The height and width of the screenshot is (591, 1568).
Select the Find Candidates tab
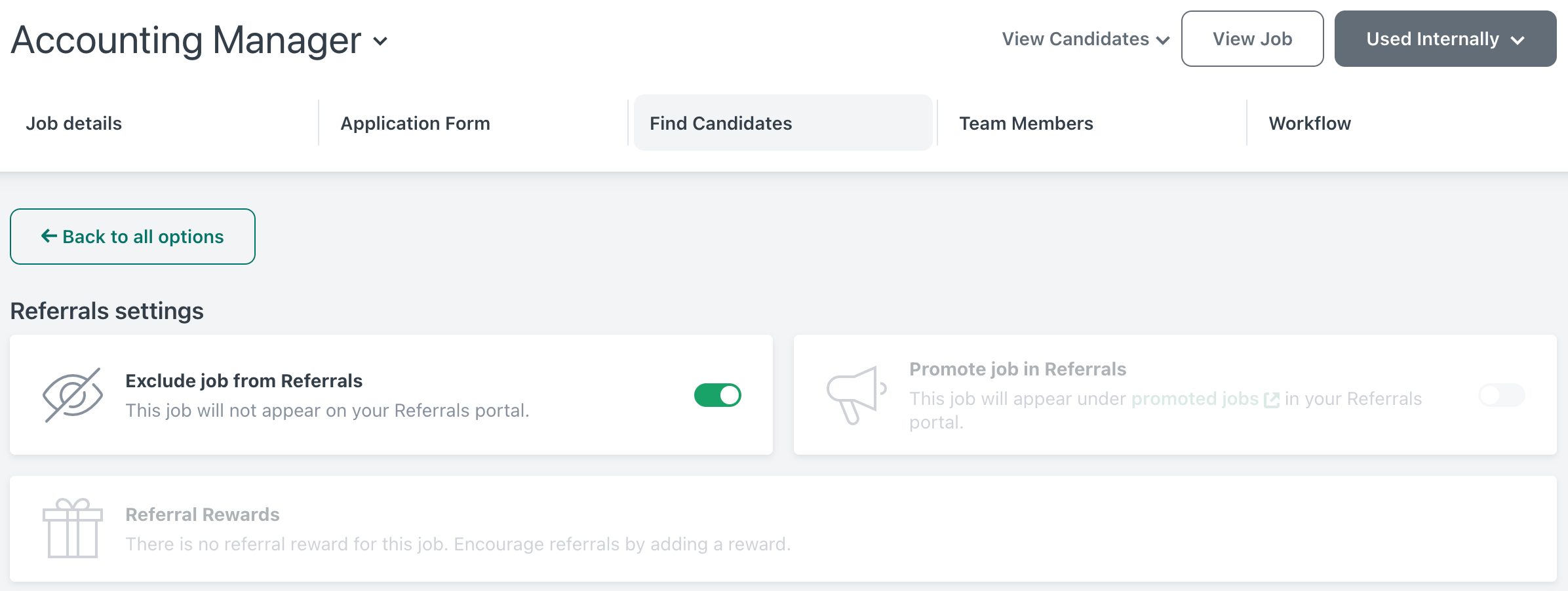[x=720, y=123]
